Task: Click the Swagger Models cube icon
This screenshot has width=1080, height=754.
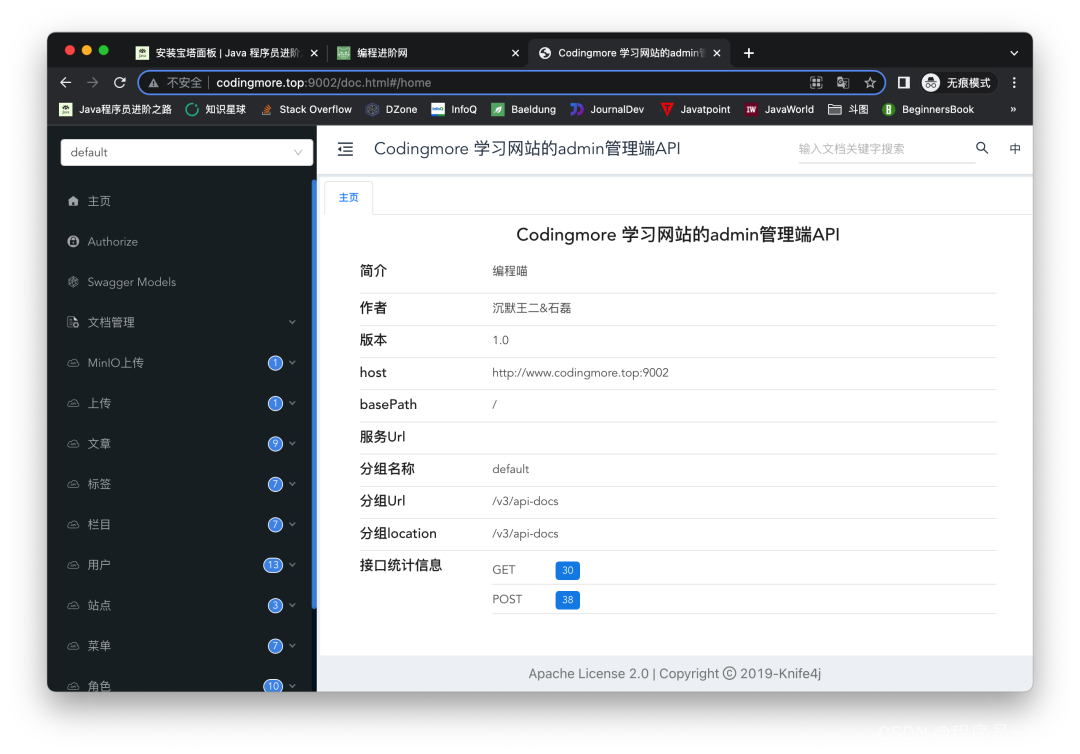Action: click(73, 282)
